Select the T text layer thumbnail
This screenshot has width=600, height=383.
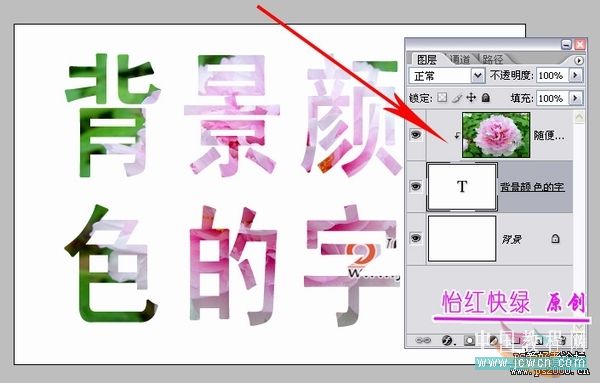click(x=462, y=186)
